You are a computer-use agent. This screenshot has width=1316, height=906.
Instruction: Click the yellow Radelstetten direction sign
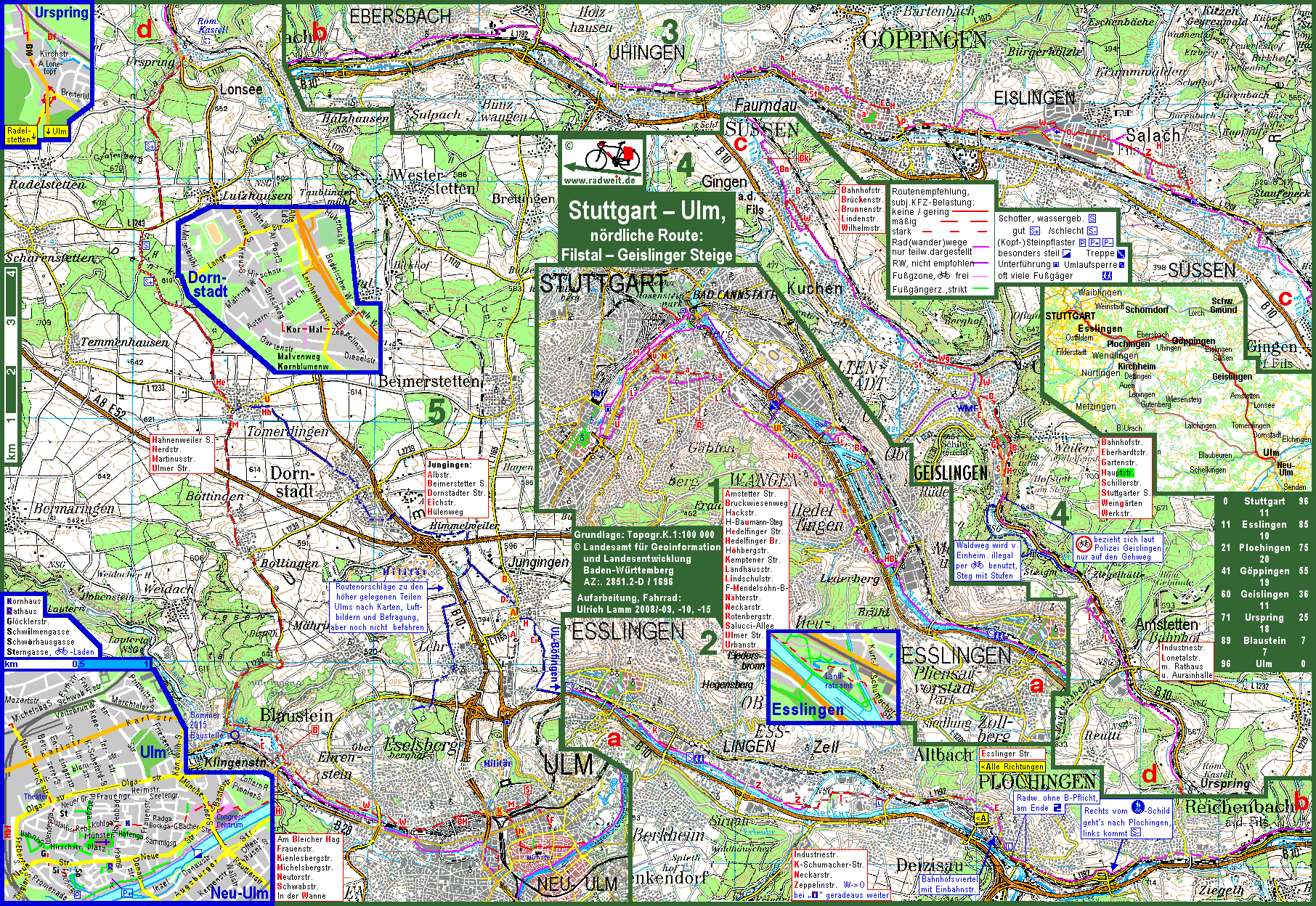(20, 135)
